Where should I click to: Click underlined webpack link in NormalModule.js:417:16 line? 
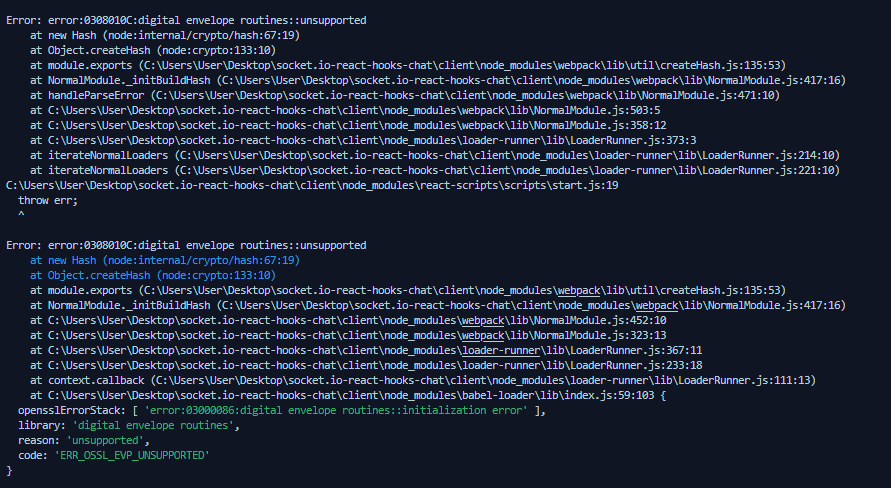[656, 305]
